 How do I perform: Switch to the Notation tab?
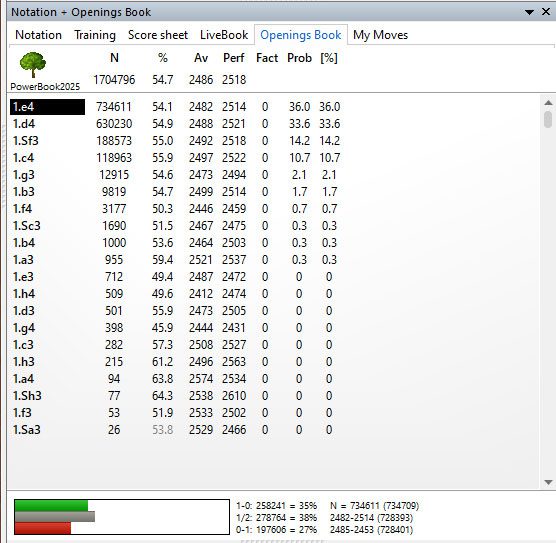click(38, 35)
